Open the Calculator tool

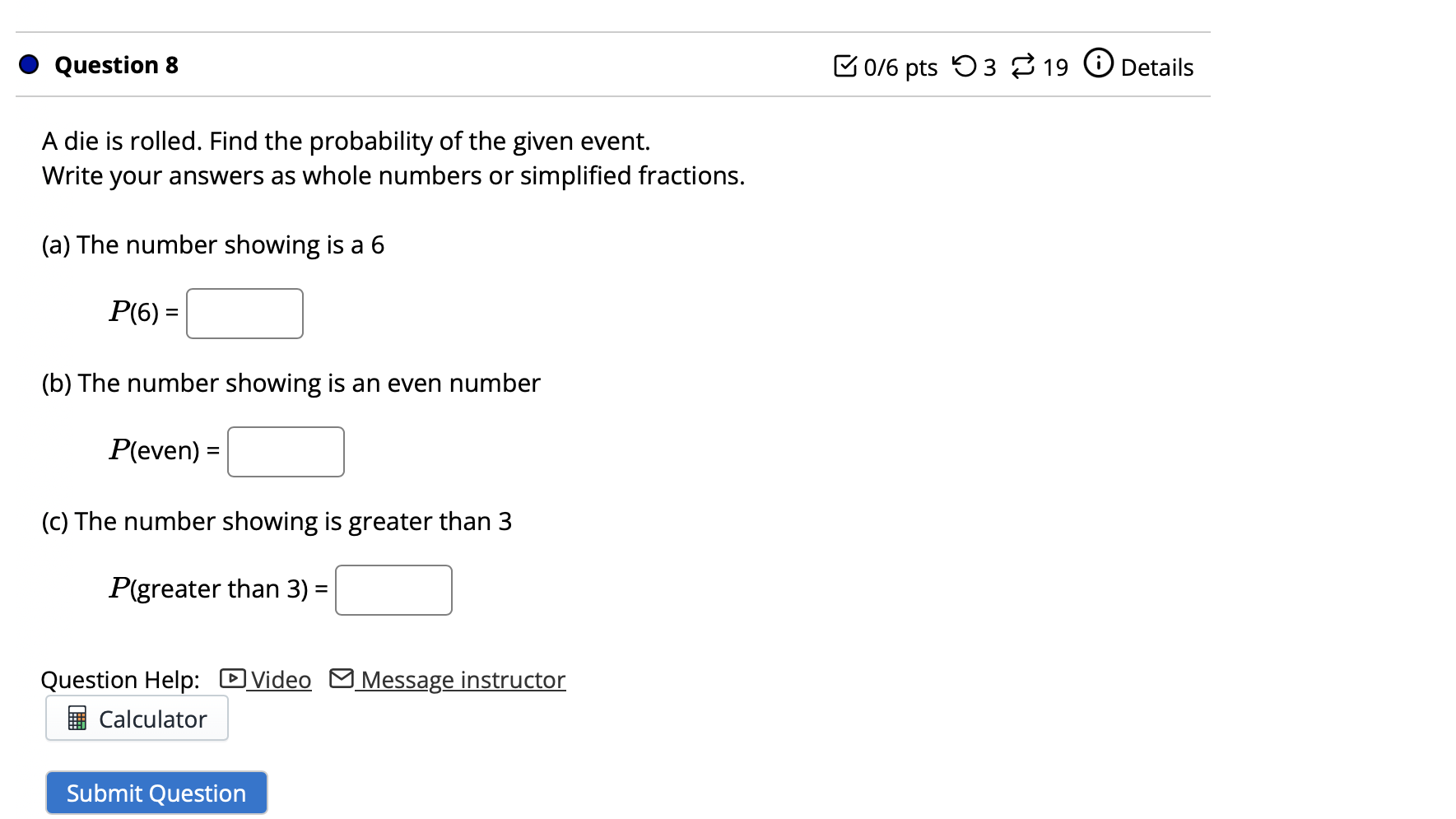pos(137,718)
